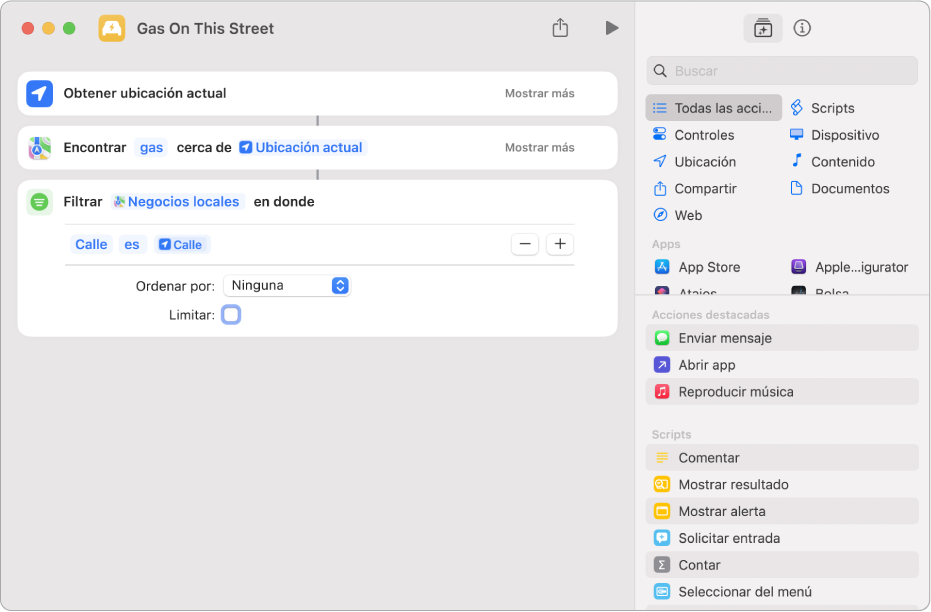Viewport: 931px width, 612px height.
Task: Click the Mostrar resultado icon
Action: click(x=661, y=484)
